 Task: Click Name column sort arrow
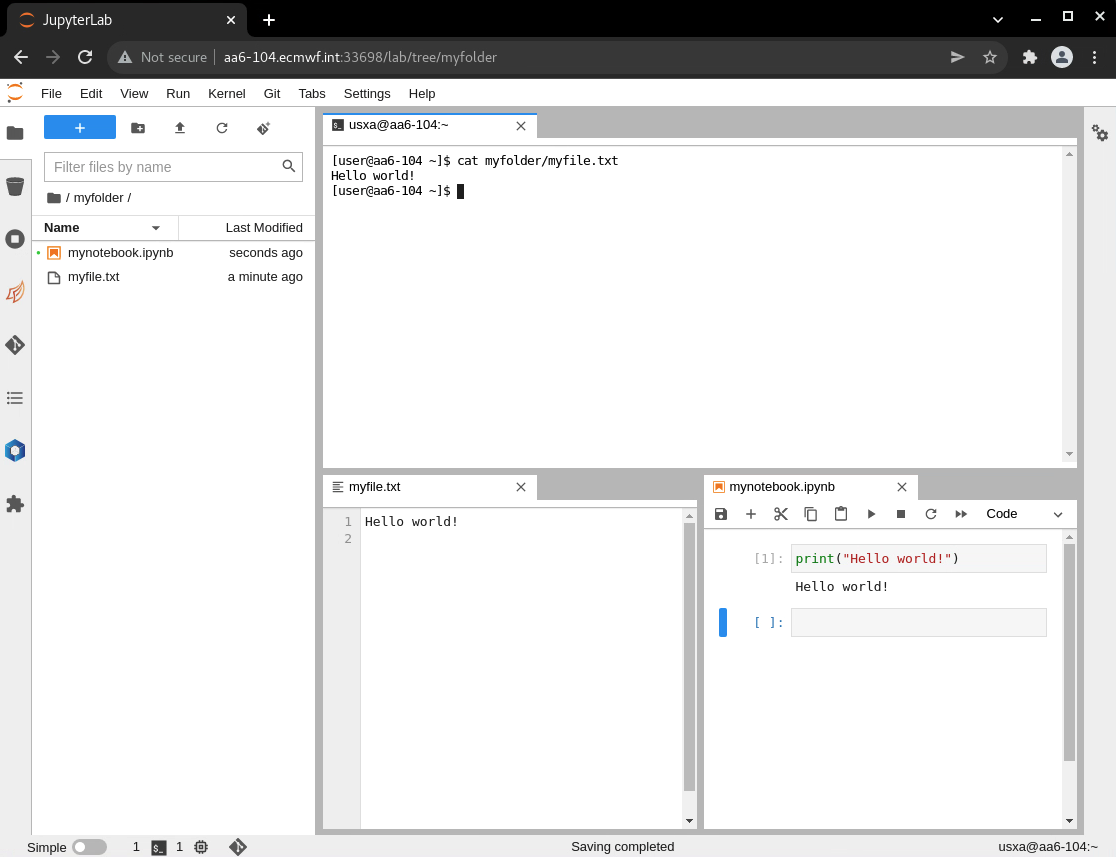[155, 228]
